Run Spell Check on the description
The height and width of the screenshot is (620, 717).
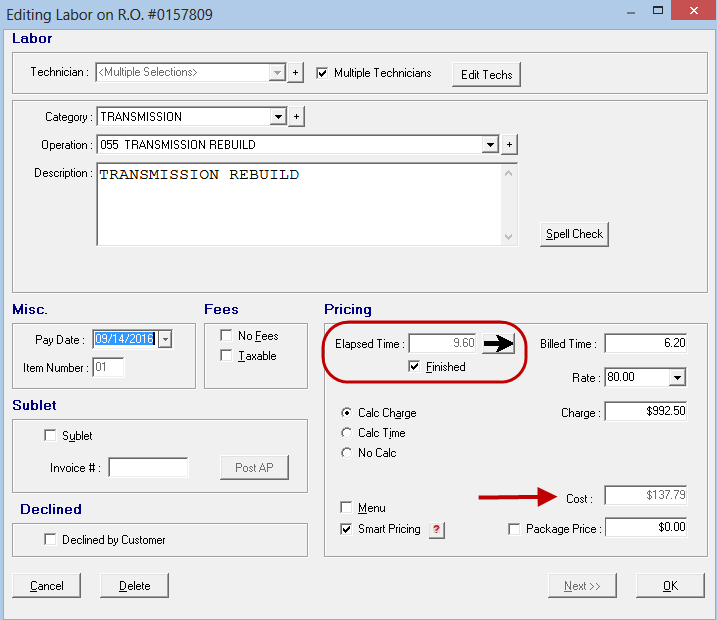(x=574, y=234)
